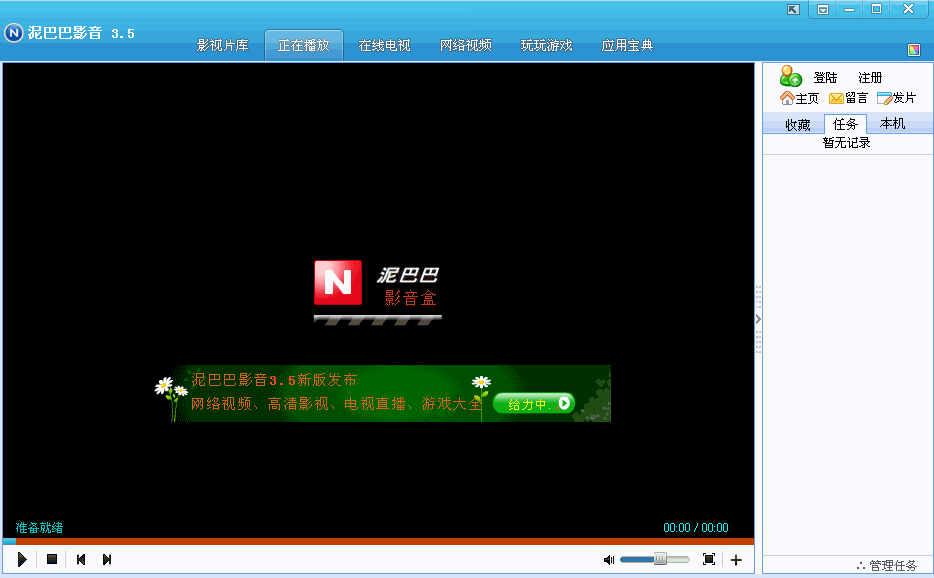Click the 00:00 / 00:00 time display
934x578 pixels.
[696, 528]
